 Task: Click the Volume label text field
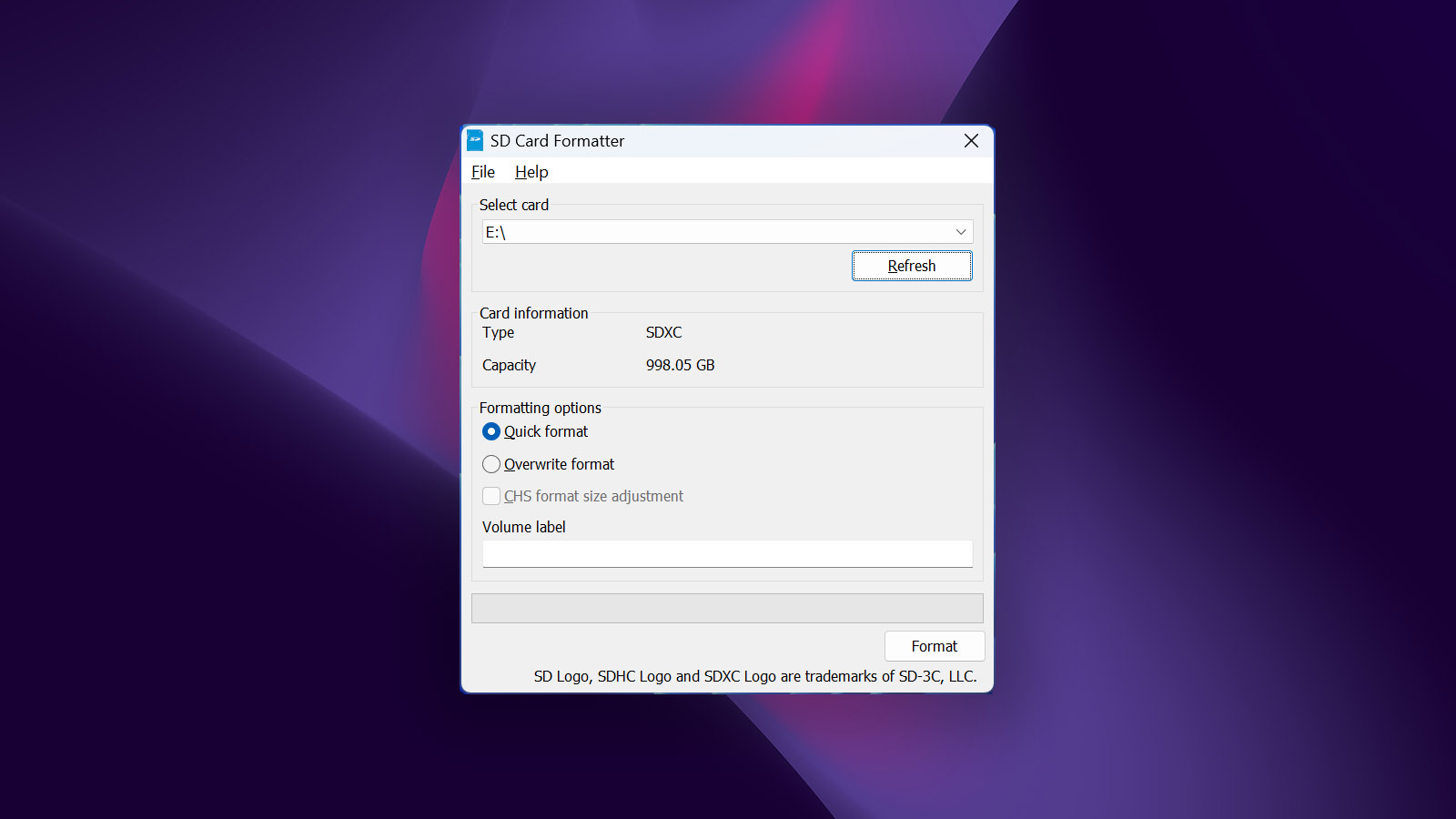pyautogui.click(x=728, y=553)
